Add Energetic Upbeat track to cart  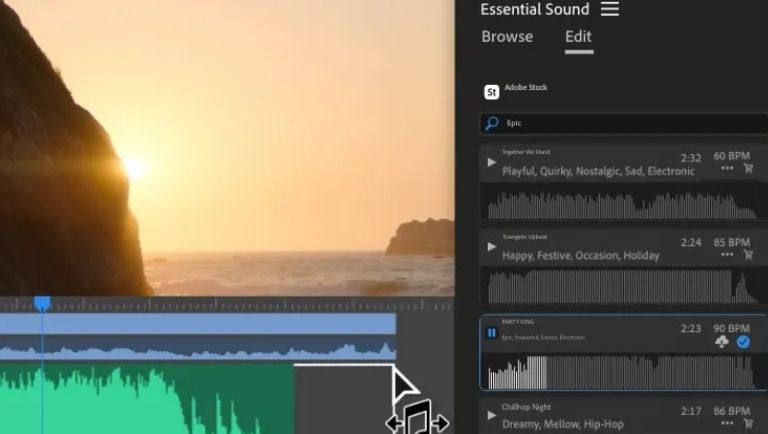(748, 254)
